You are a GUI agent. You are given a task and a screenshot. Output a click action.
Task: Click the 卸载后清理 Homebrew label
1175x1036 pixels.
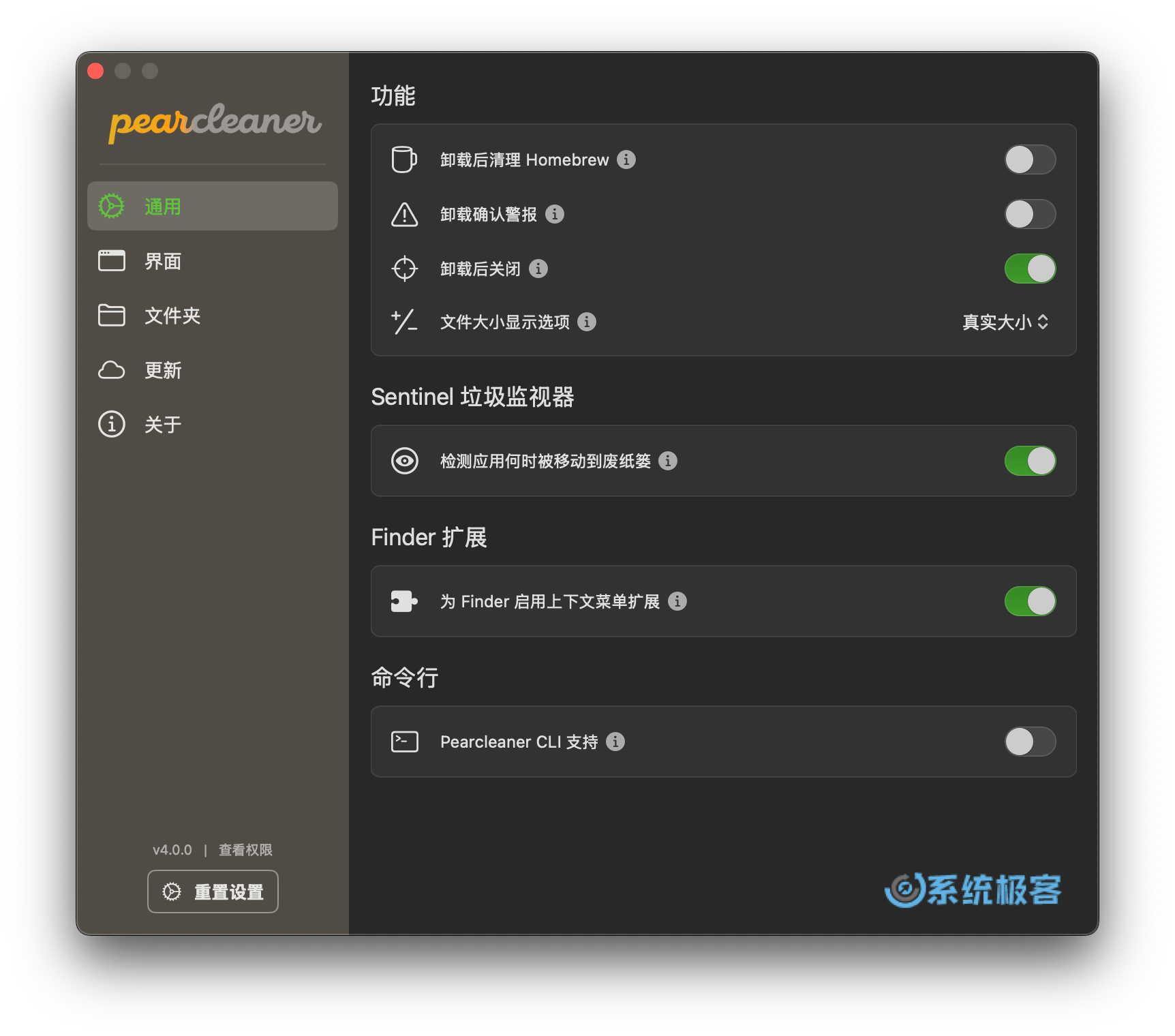(524, 159)
